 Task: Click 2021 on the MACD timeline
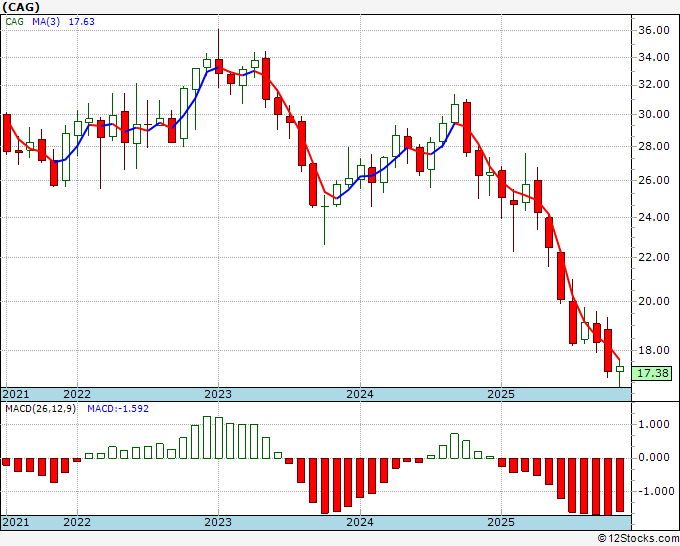click(x=16, y=522)
